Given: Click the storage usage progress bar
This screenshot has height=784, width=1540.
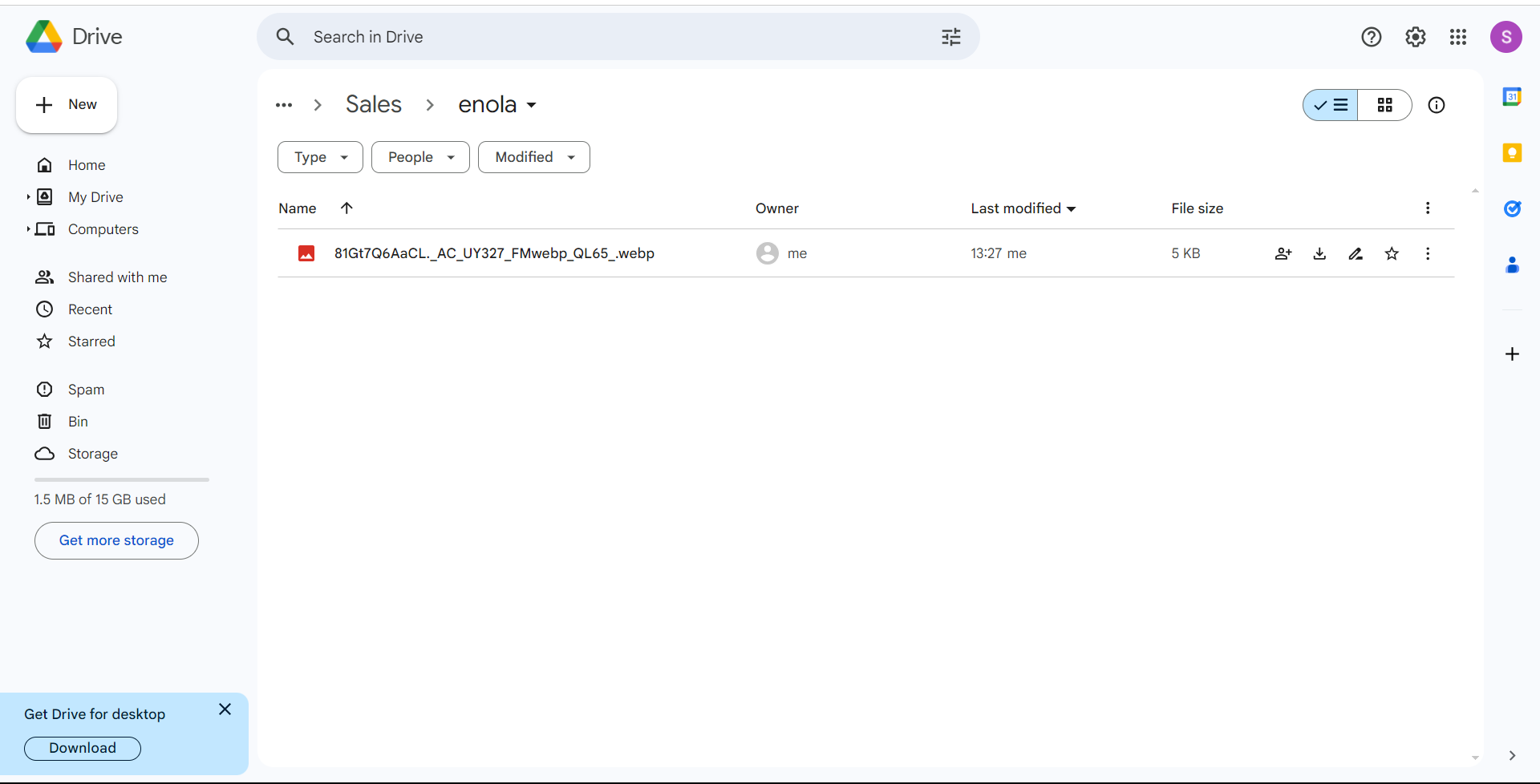Looking at the screenshot, I should pos(122,479).
